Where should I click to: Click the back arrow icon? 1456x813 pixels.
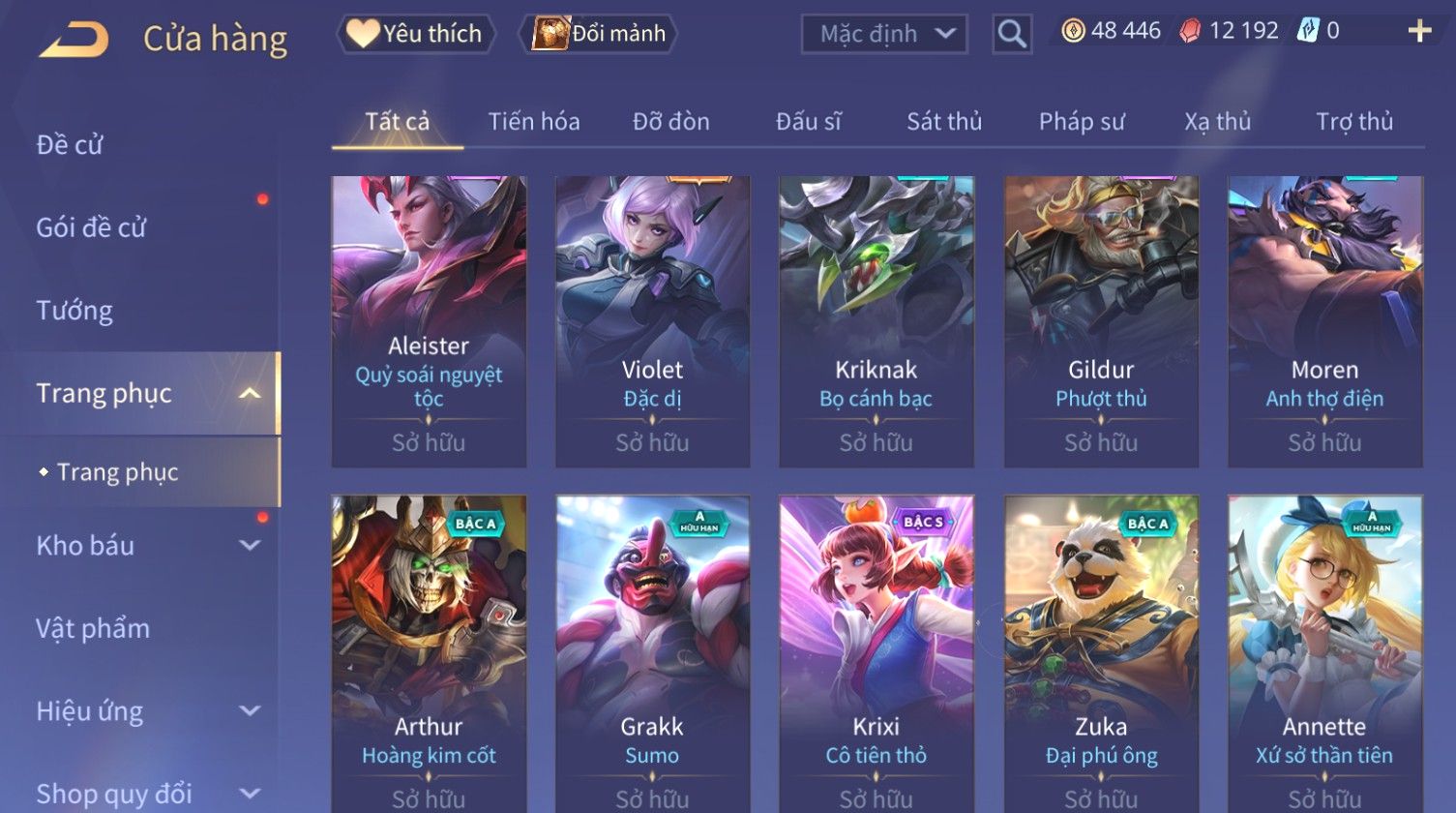tap(74, 40)
